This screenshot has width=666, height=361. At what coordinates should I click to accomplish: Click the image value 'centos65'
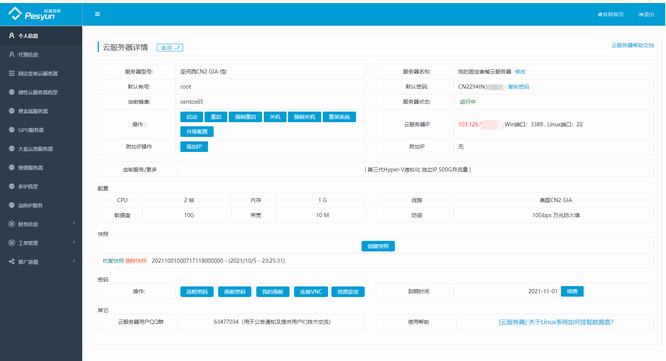point(192,102)
